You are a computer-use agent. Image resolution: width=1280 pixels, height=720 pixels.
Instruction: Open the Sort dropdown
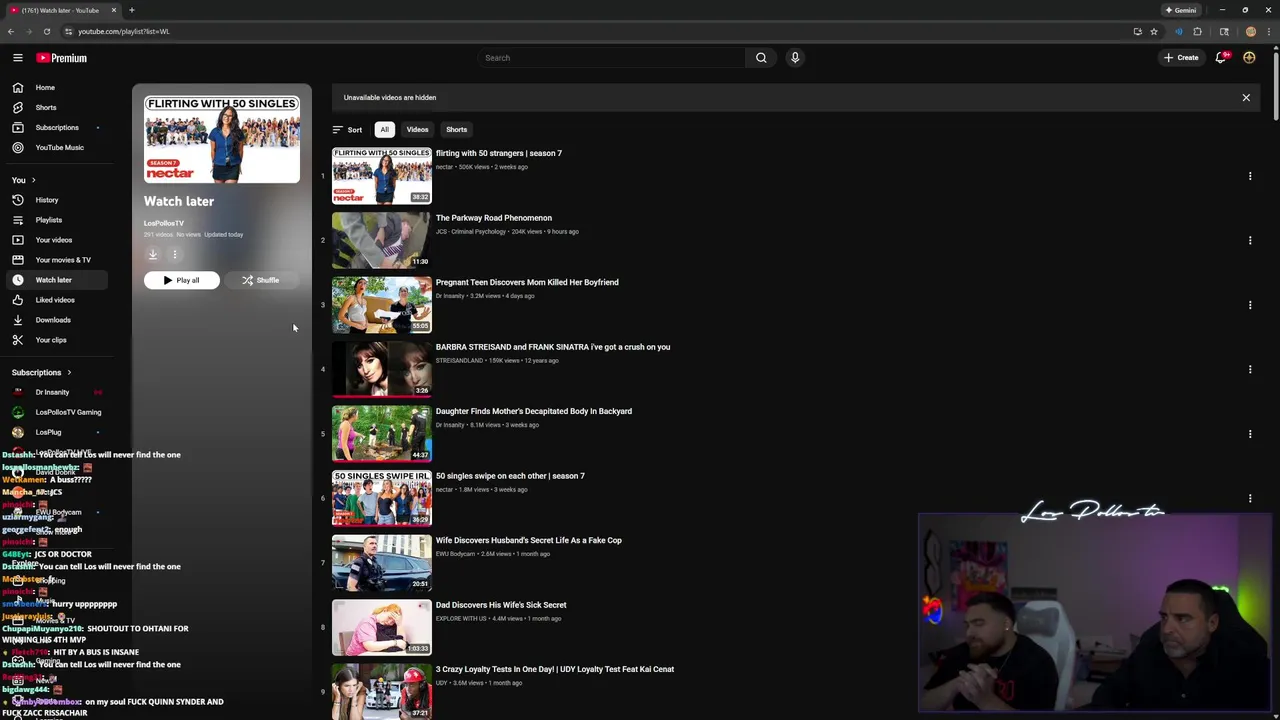click(x=347, y=129)
